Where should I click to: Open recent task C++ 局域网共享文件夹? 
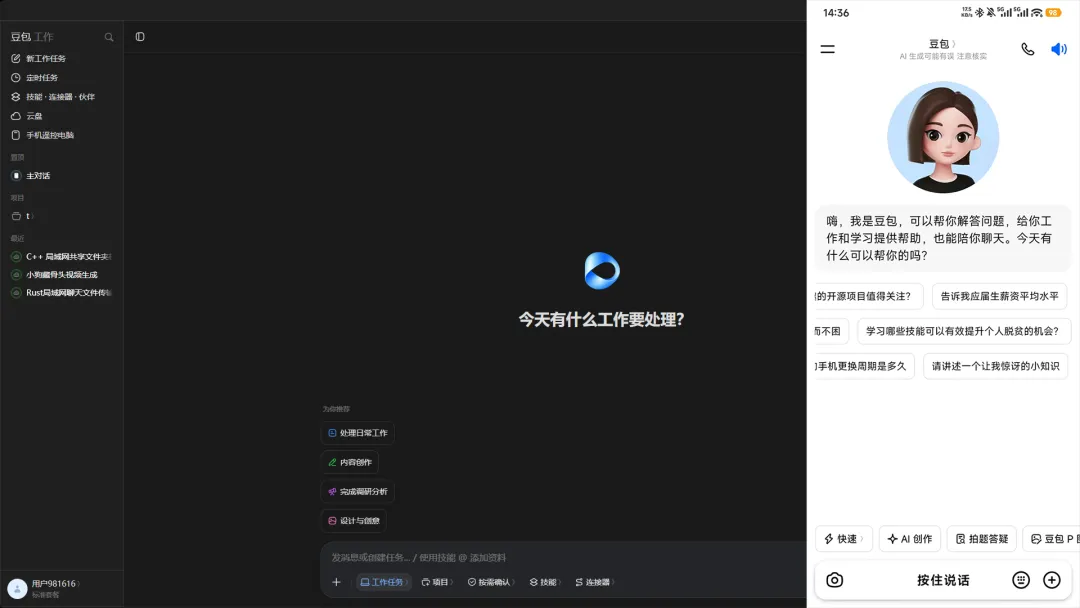[61, 257]
